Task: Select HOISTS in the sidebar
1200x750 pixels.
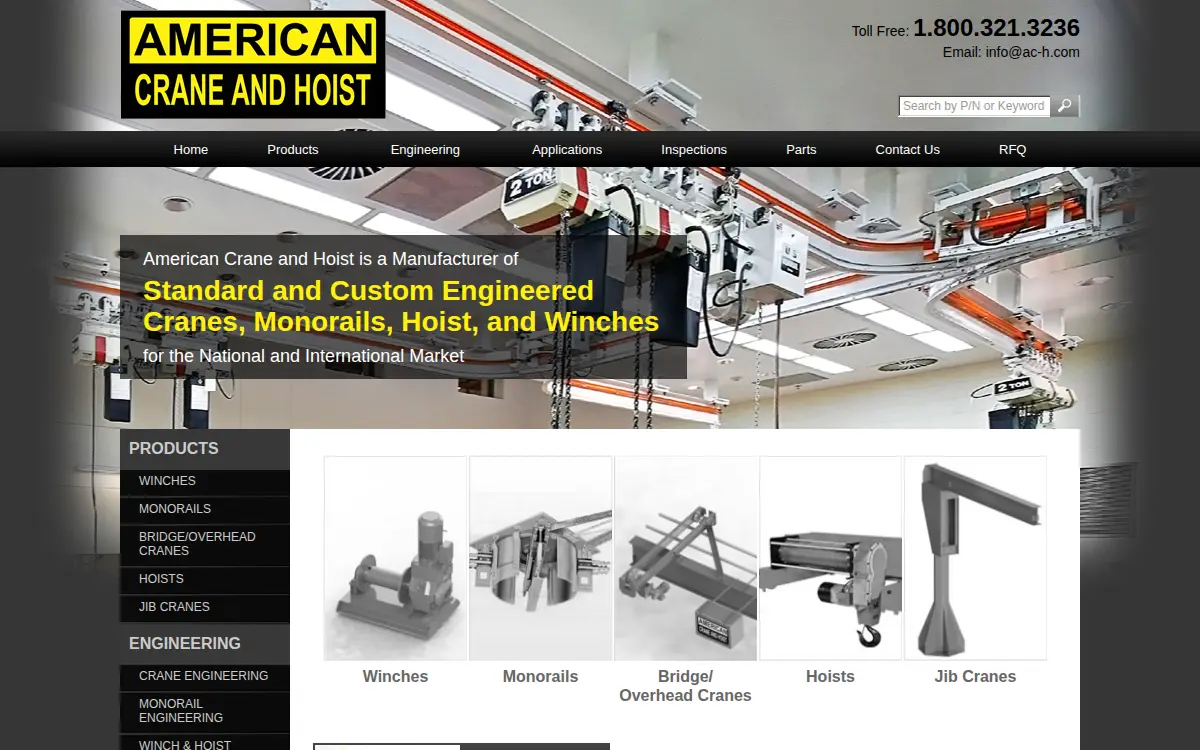Action: point(205,579)
